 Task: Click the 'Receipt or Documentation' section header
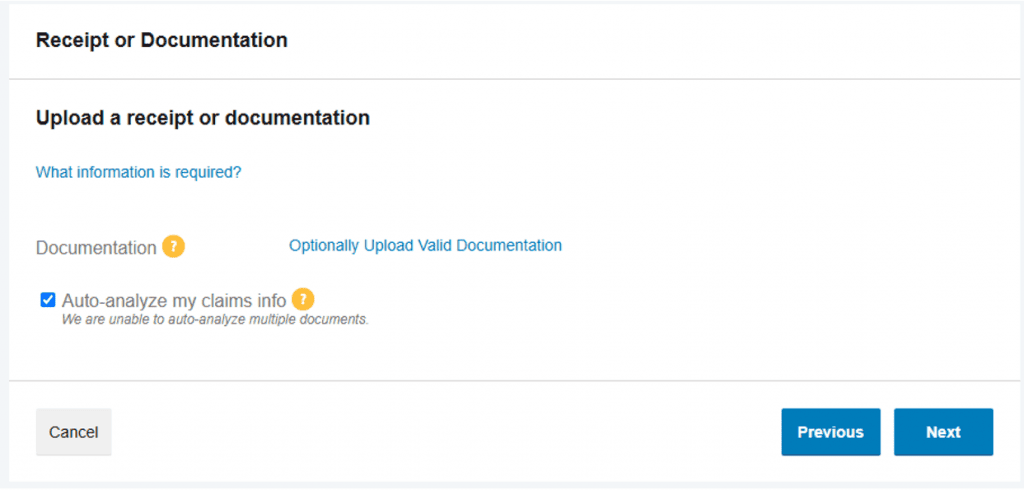[x=161, y=41]
